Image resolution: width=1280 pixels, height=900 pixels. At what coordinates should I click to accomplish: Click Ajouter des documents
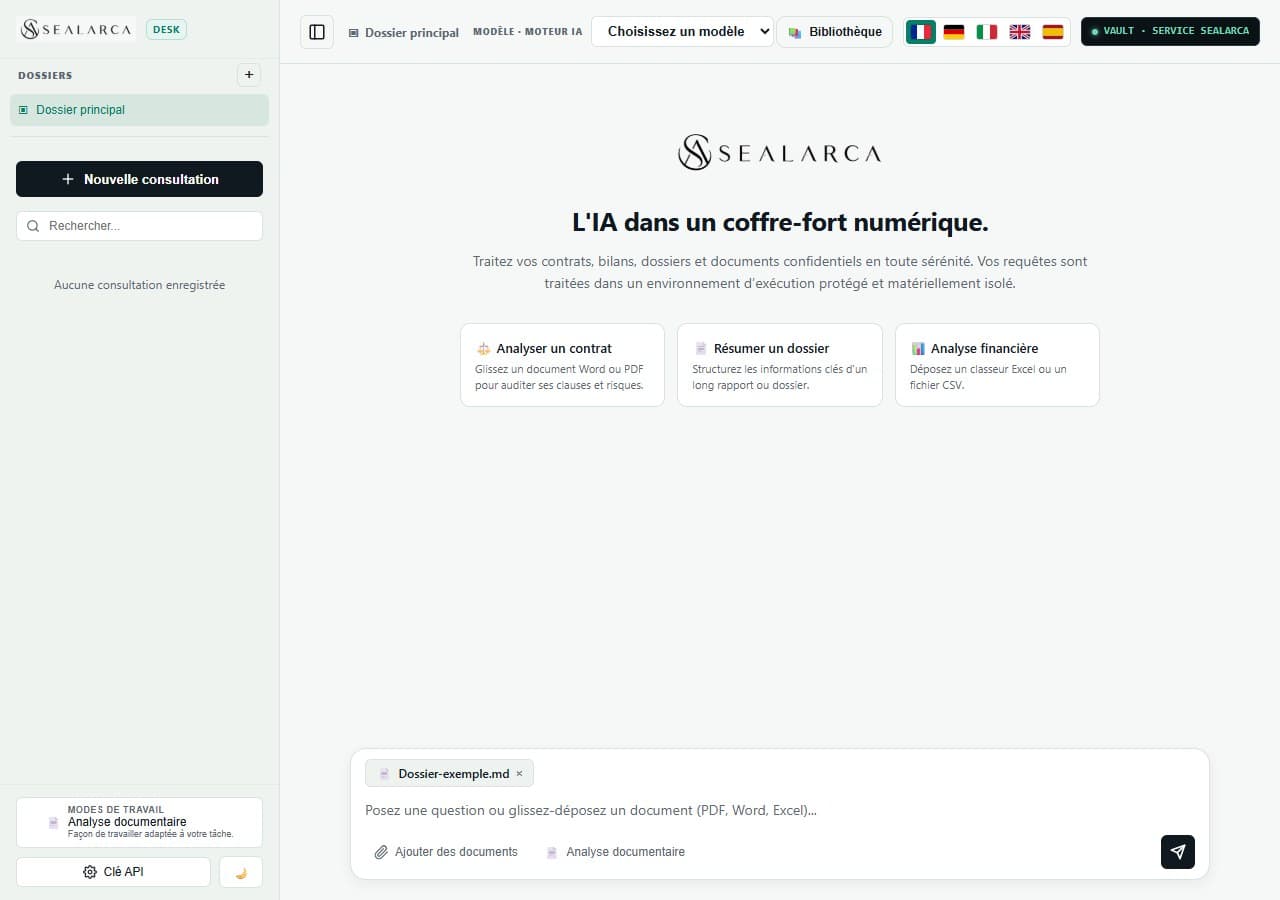446,852
